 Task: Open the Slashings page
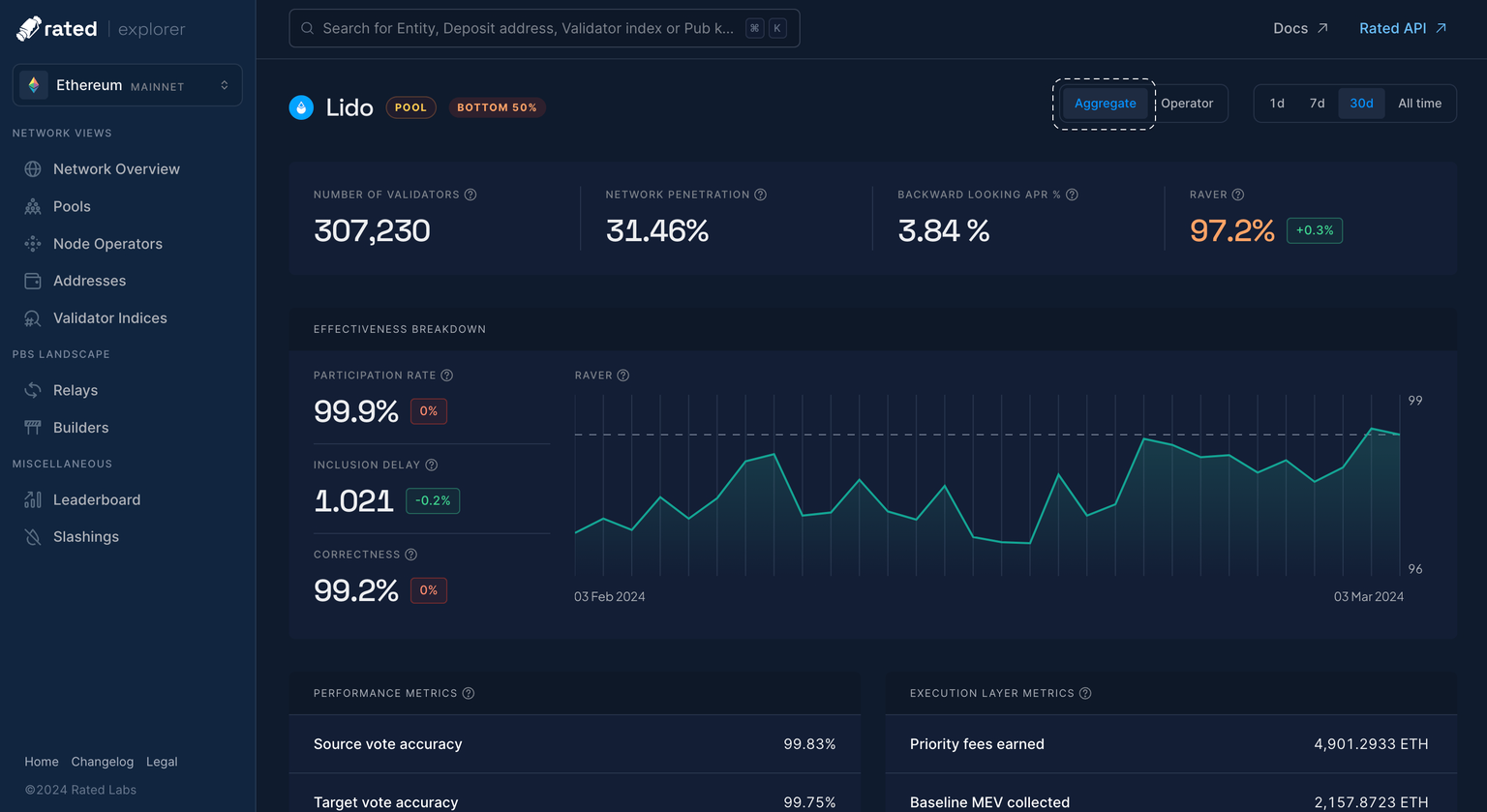coord(86,537)
